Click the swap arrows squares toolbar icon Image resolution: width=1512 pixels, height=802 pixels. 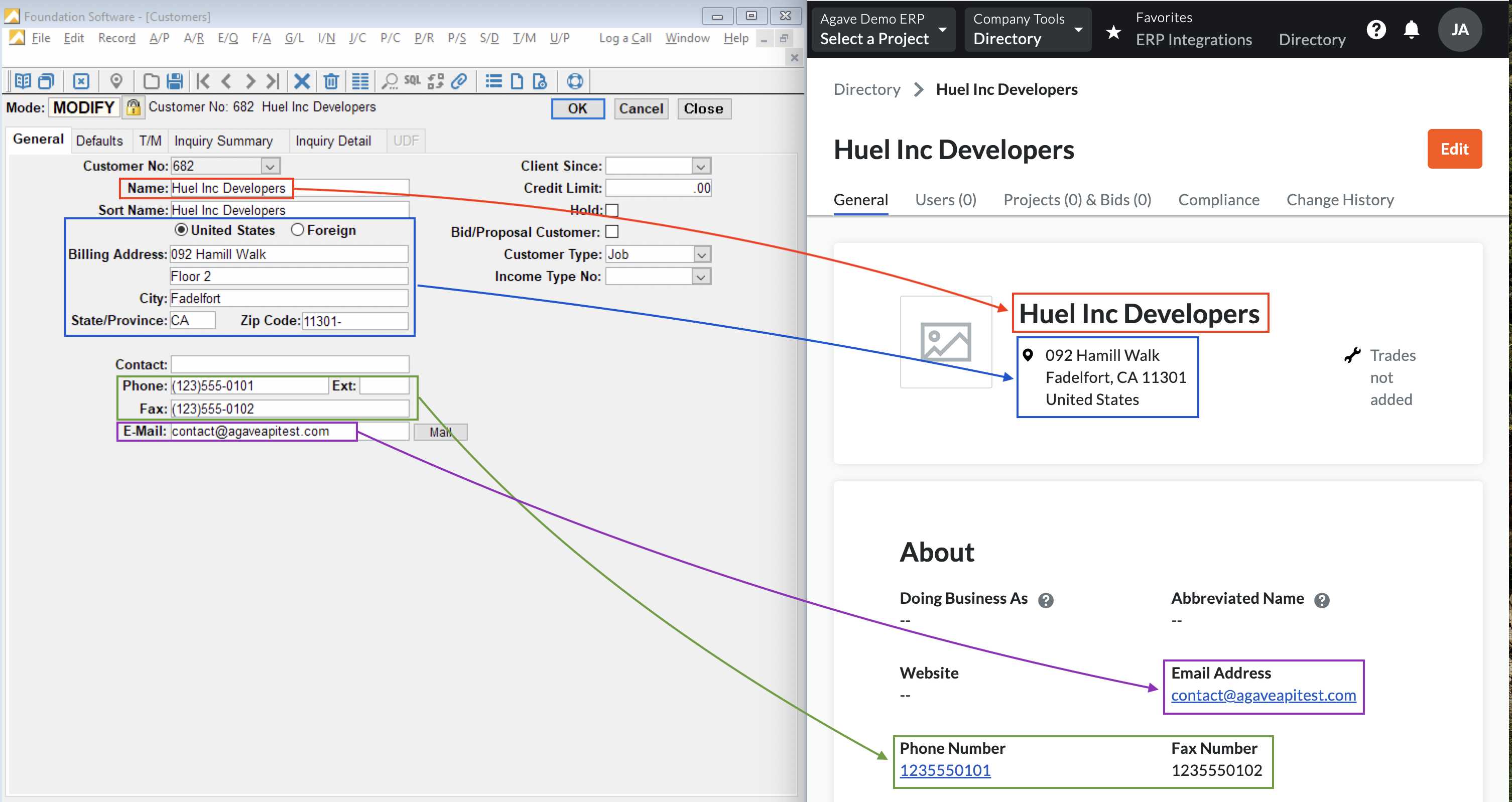(436, 81)
